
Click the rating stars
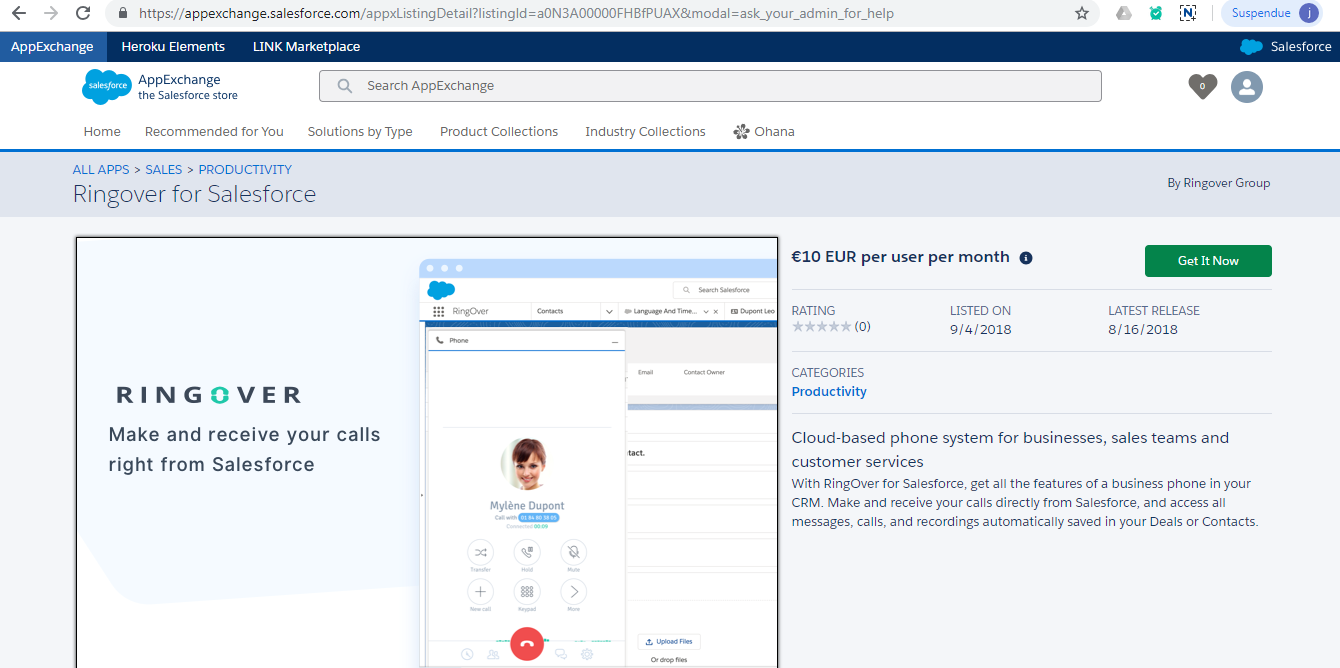[822, 327]
